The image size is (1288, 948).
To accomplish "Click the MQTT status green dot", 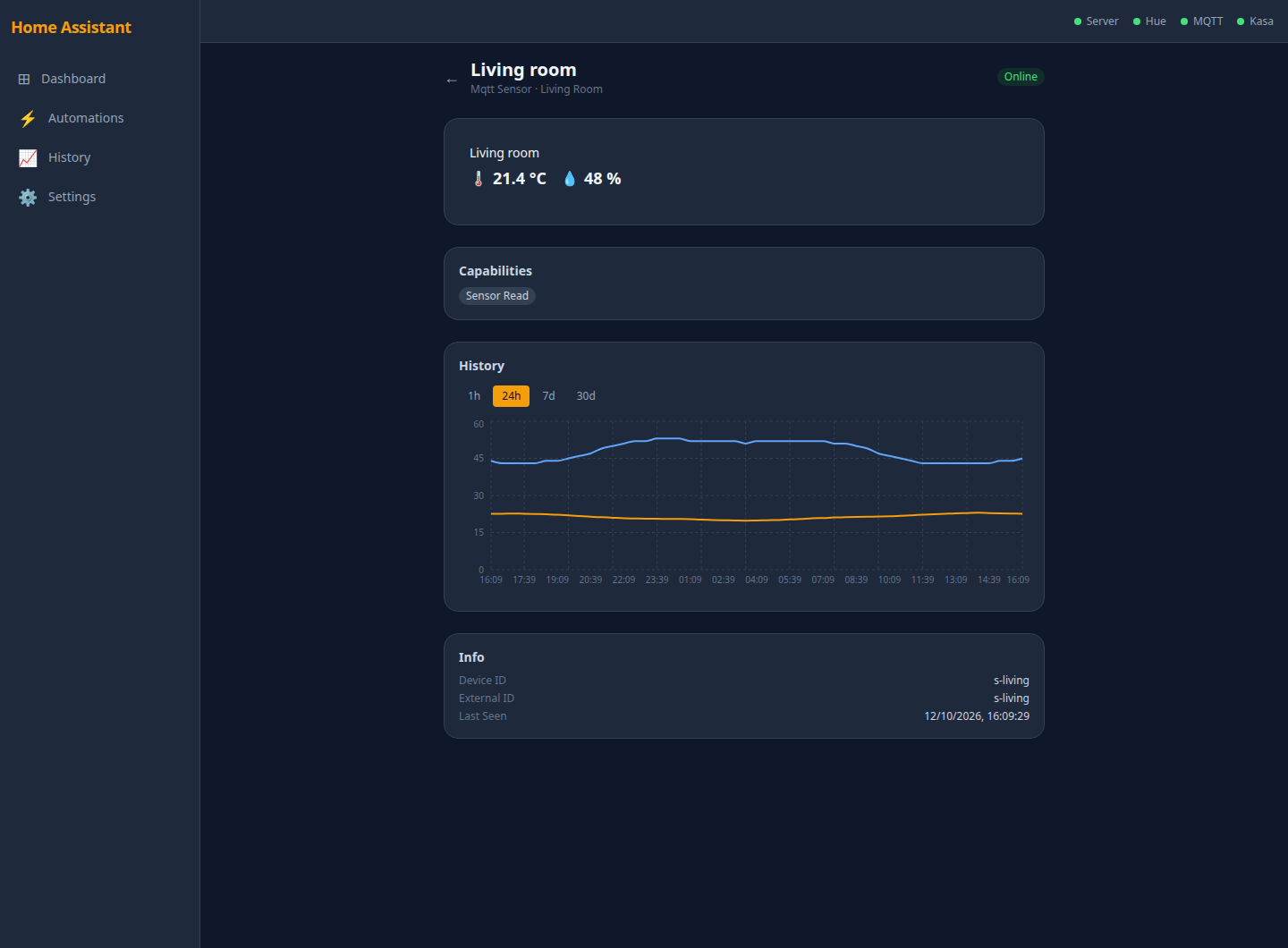I will pyautogui.click(x=1184, y=21).
